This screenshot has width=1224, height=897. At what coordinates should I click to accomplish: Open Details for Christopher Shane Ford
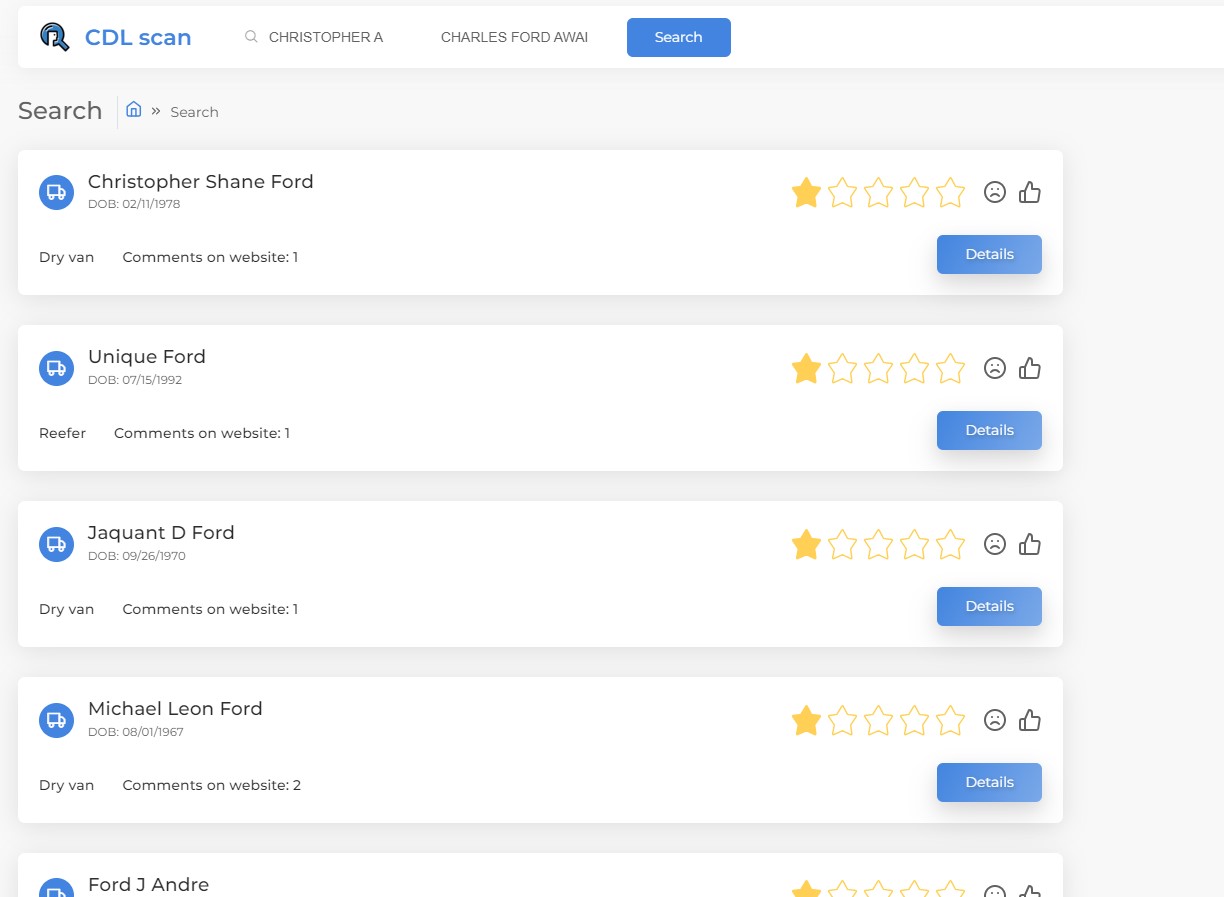989,254
